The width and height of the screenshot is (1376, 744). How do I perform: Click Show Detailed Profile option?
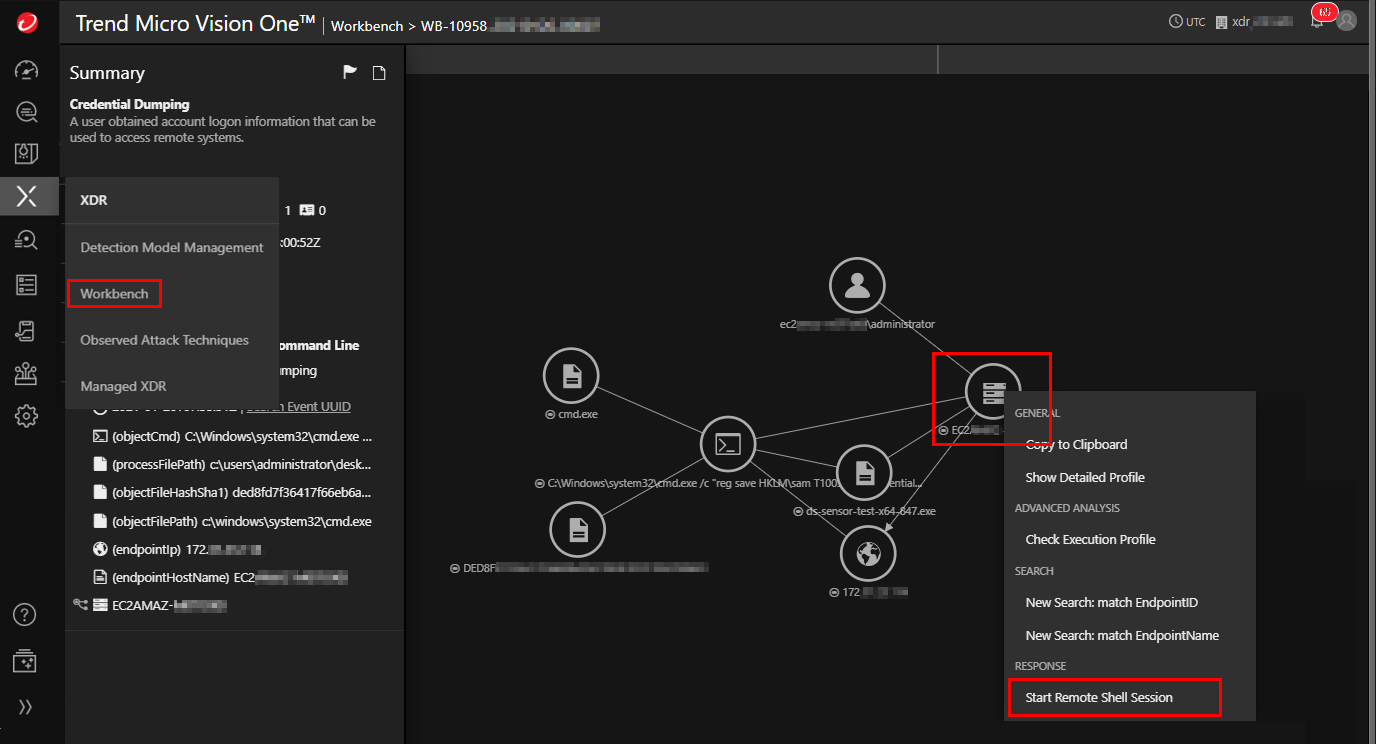pyautogui.click(x=1085, y=477)
